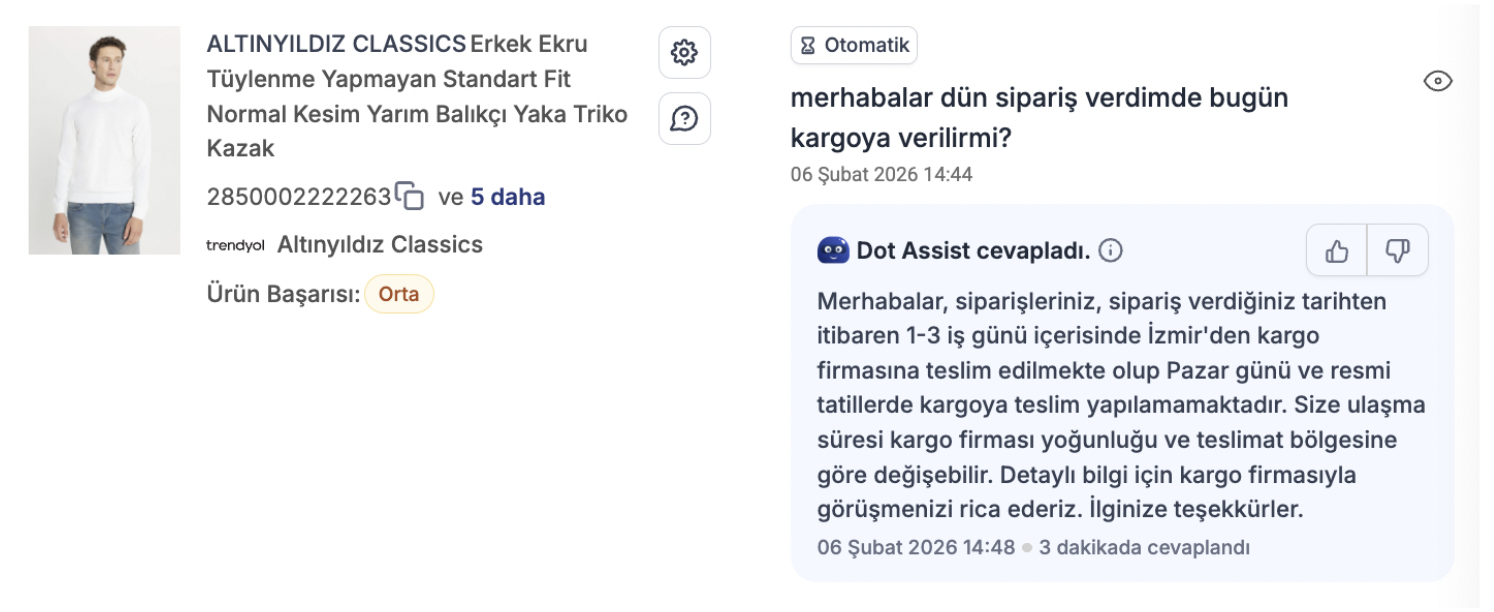Click the "3 dakikada cevaplandı" timestamp
Image resolution: width=1494 pixels, height=612 pixels.
[x=1144, y=548]
